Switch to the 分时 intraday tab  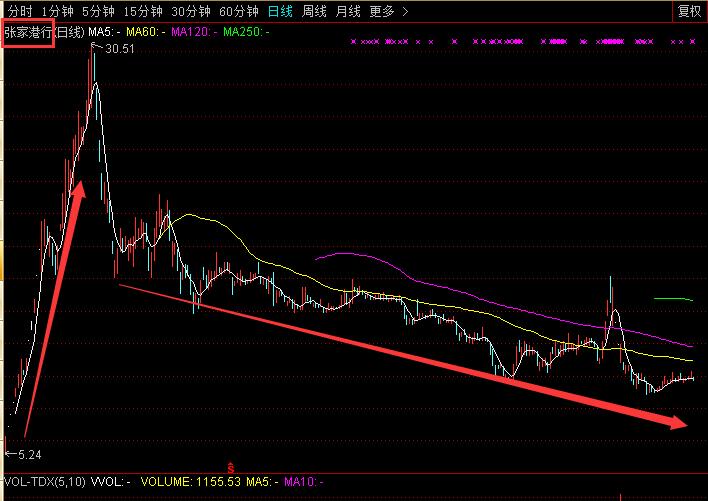coord(19,12)
